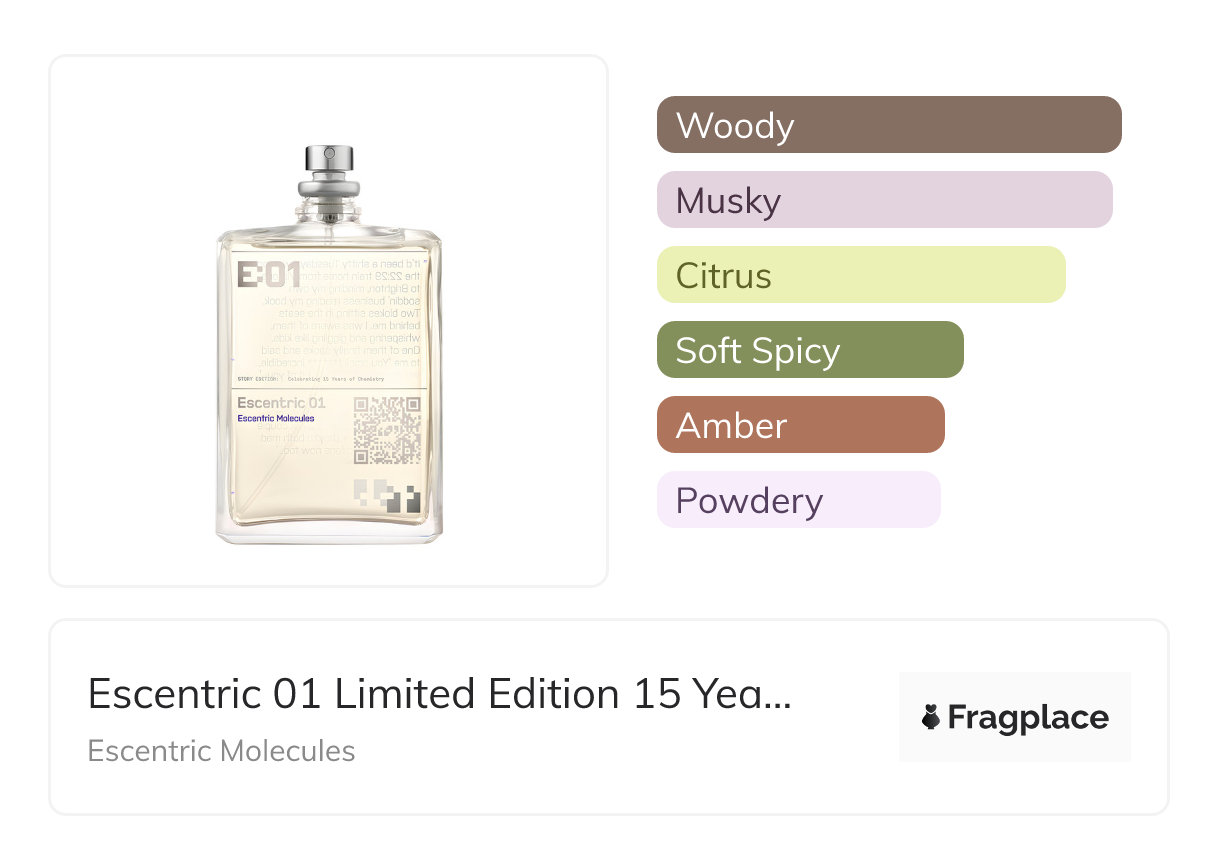This screenshot has height=864, width=1218.
Task: Click the Fragplace flower logo icon
Action: click(932, 717)
